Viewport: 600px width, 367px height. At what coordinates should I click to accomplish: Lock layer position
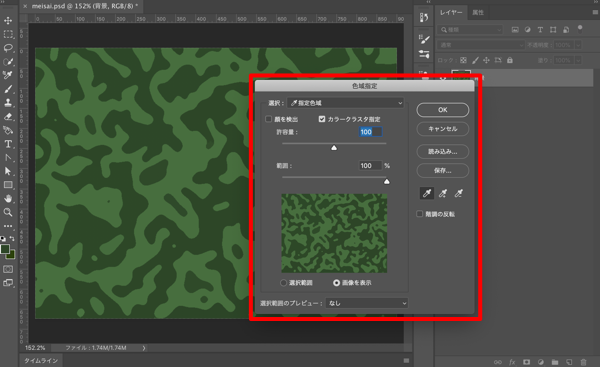point(486,60)
